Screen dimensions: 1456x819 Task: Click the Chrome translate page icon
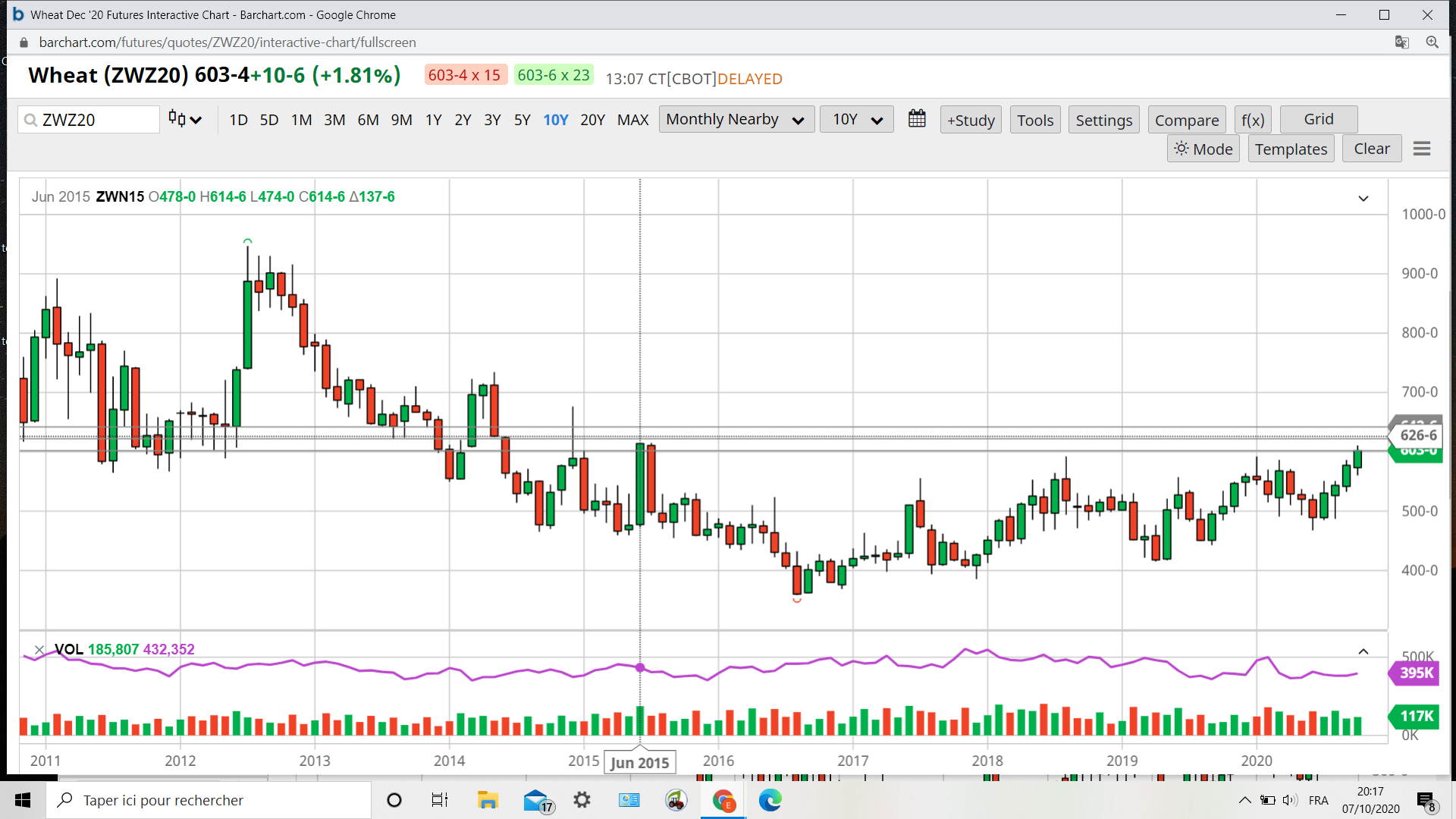1401,42
